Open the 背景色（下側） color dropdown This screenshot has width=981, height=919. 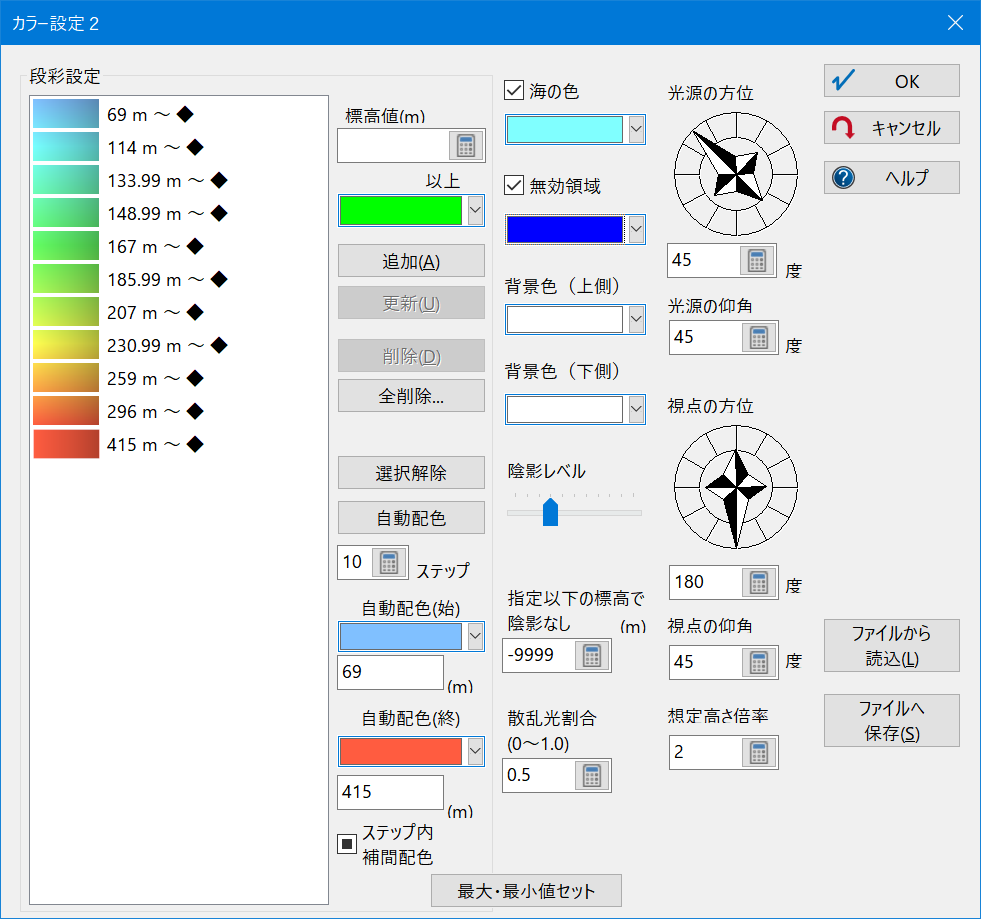[636, 410]
